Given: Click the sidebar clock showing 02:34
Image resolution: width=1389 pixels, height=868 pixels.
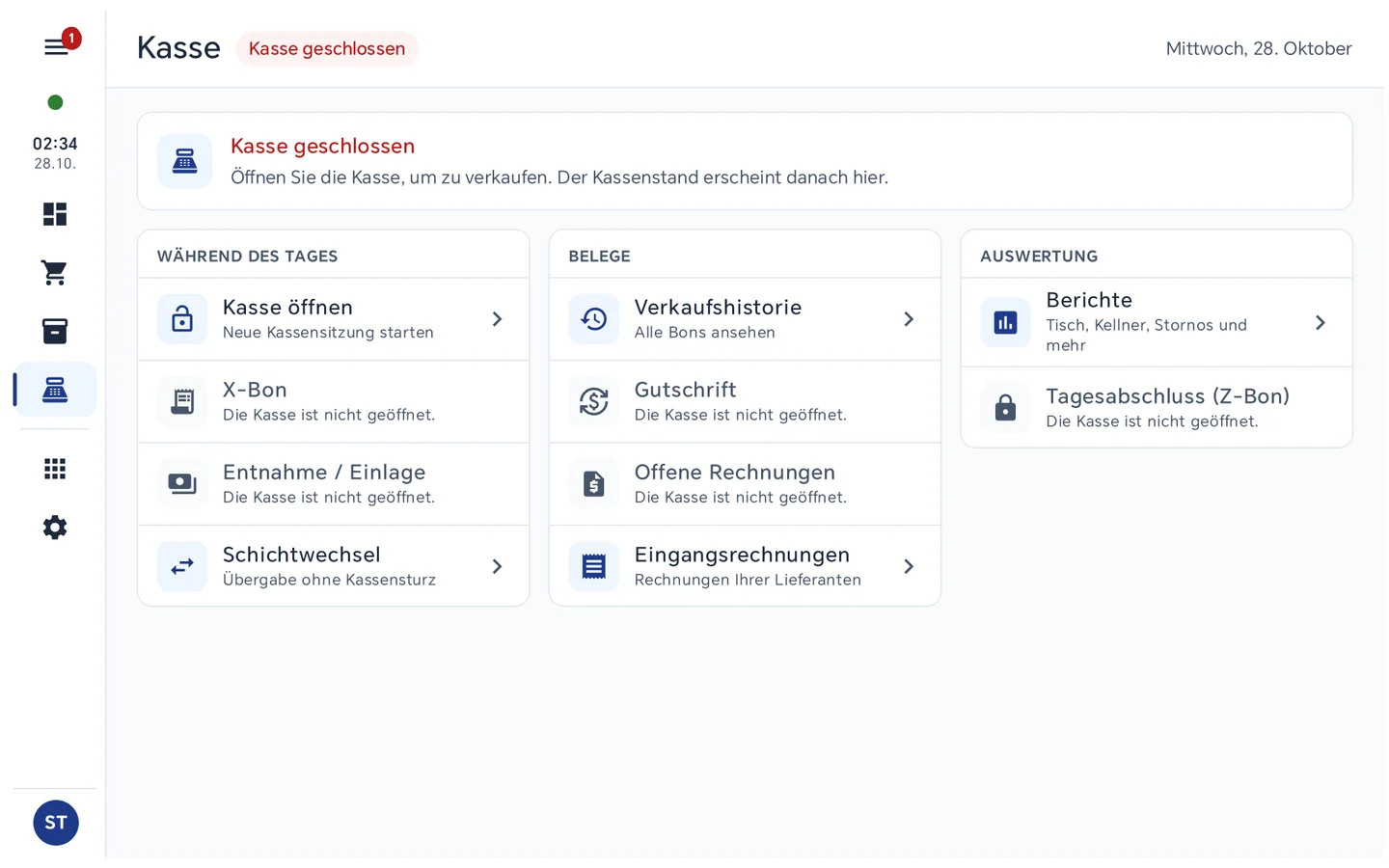Looking at the screenshot, I should coord(55,144).
